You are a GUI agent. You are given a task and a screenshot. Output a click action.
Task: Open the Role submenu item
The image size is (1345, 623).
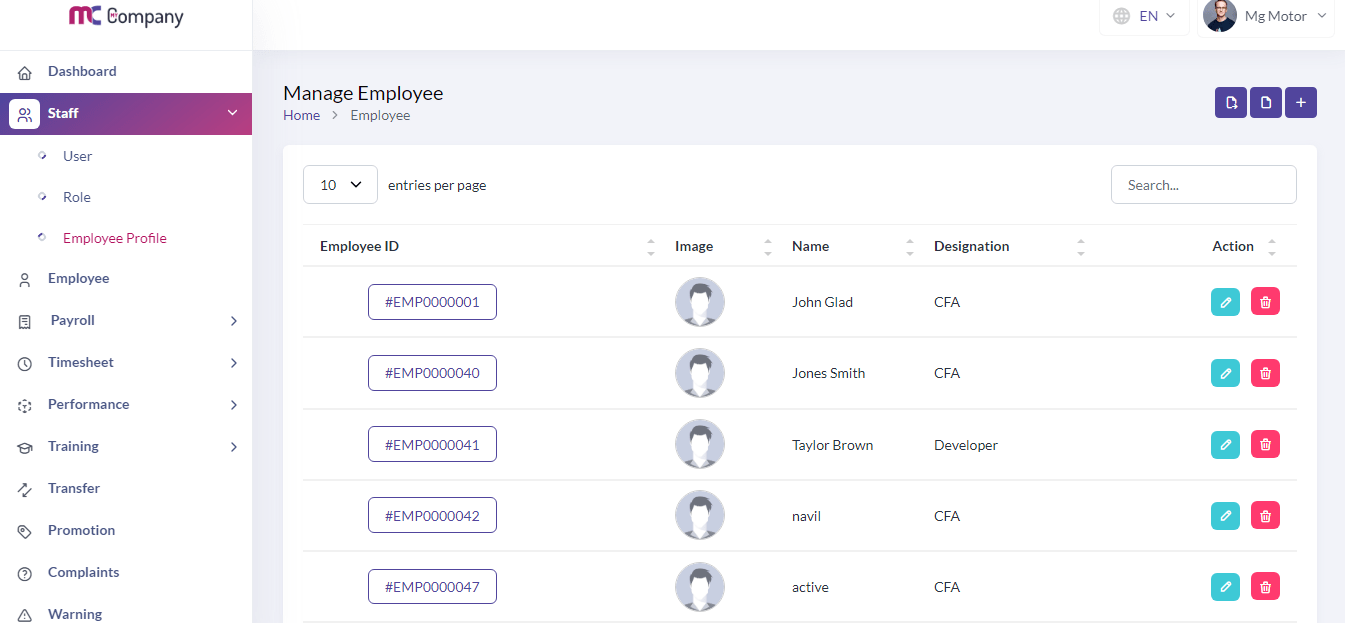click(x=77, y=197)
